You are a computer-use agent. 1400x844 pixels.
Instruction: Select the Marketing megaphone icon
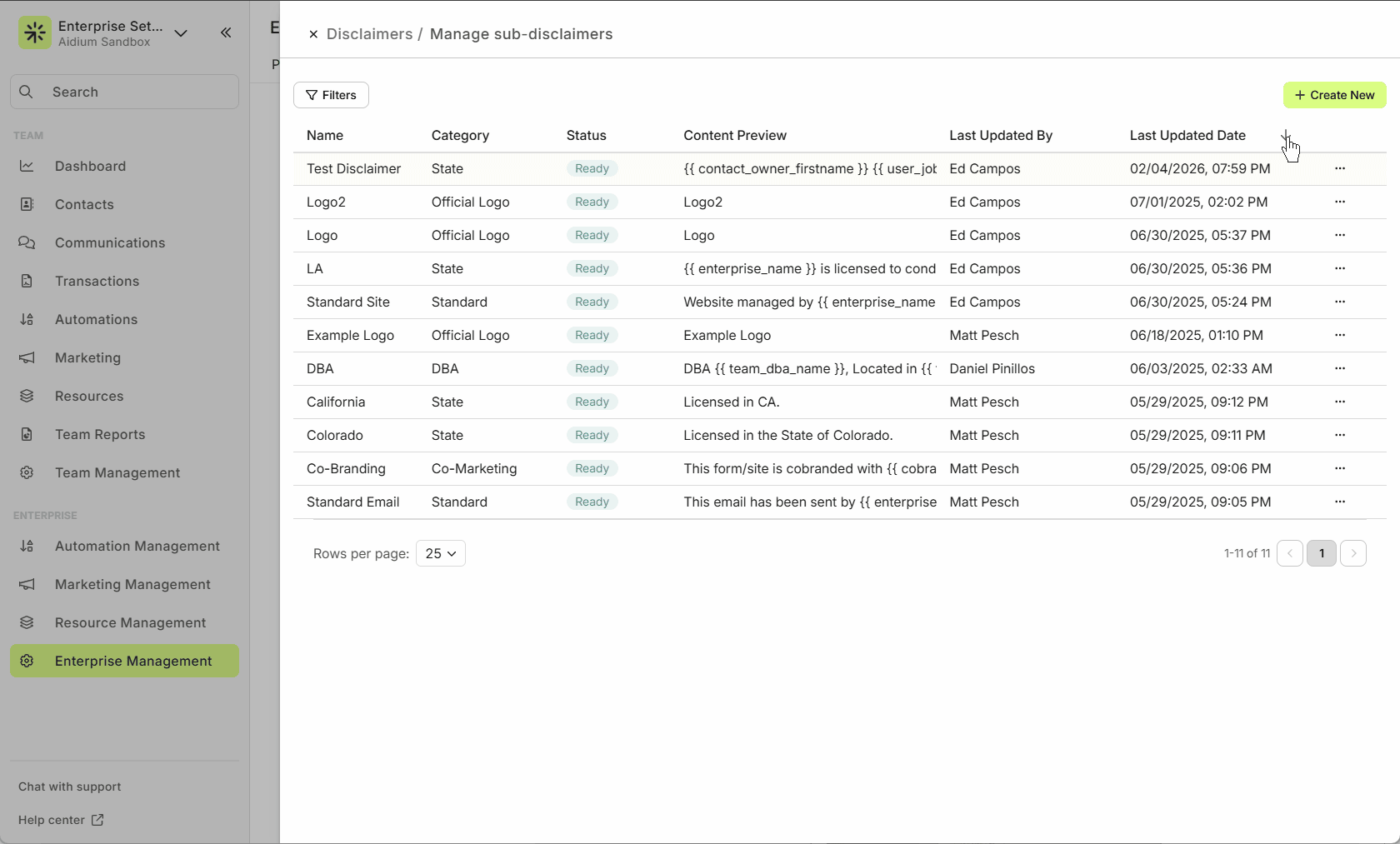click(27, 357)
